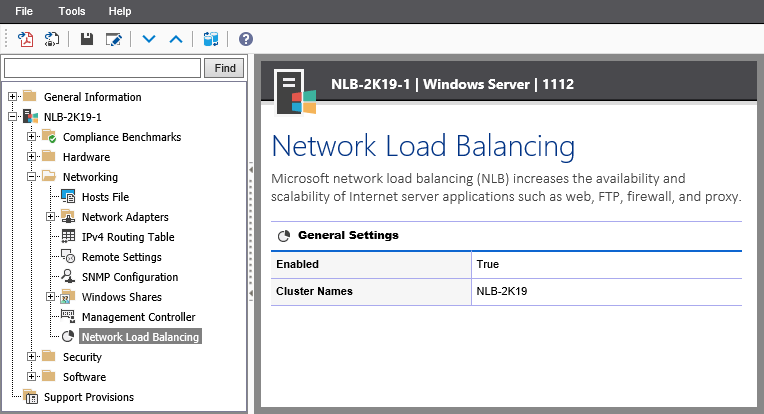Select Network Load Balancing tree item
This screenshot has width=764, height=414.
[x=140, y=337]
